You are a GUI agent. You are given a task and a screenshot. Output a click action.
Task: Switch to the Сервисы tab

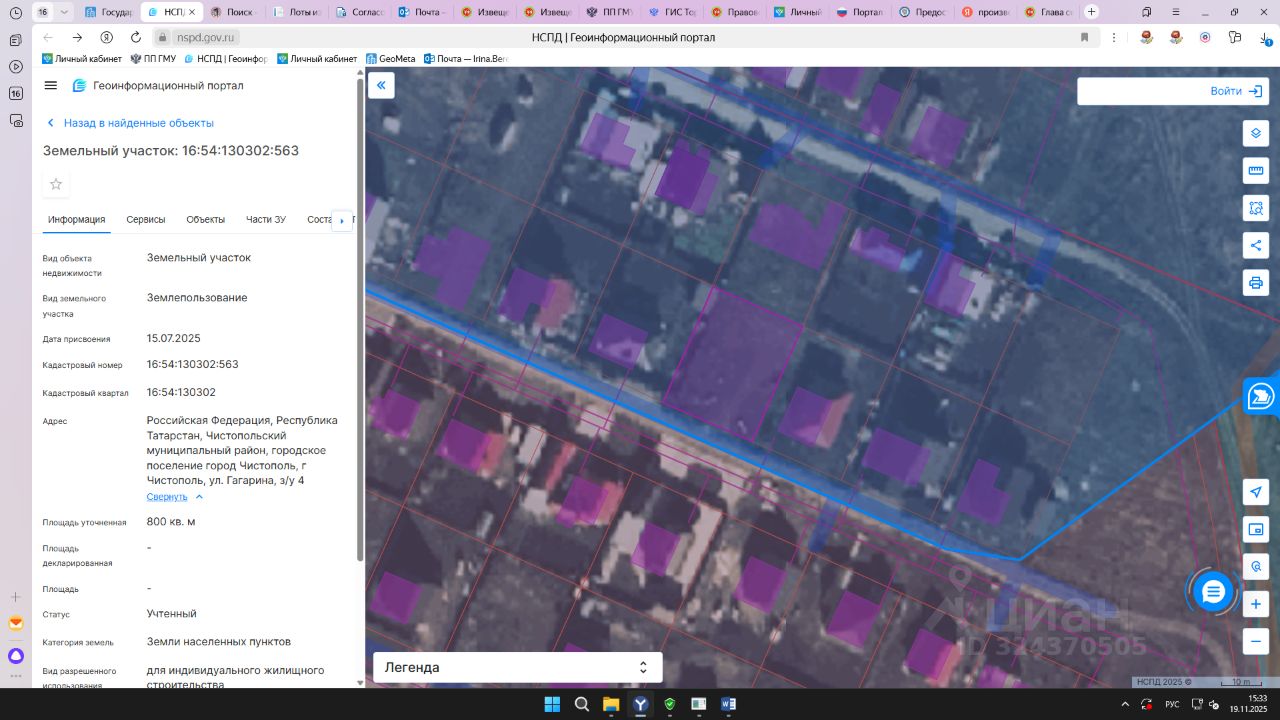[146, 220]
